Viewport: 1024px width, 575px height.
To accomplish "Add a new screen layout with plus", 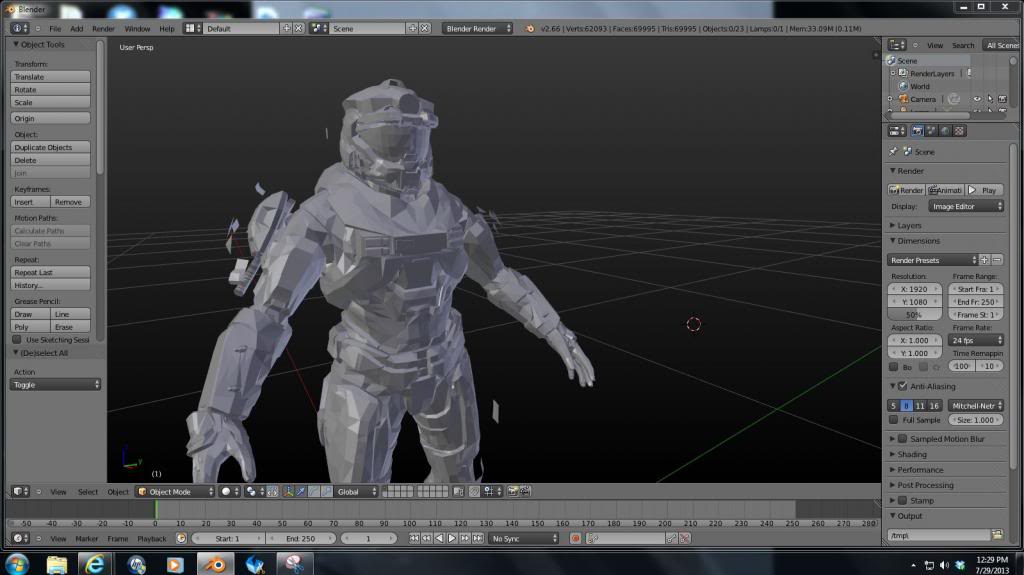I will pyautogui.click(x=286, y=29).
